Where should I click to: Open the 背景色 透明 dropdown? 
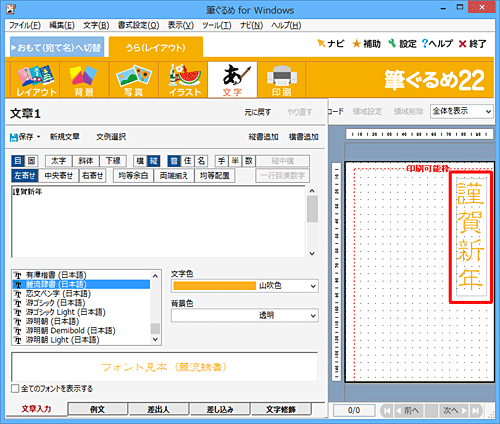(x=245, y=315)
